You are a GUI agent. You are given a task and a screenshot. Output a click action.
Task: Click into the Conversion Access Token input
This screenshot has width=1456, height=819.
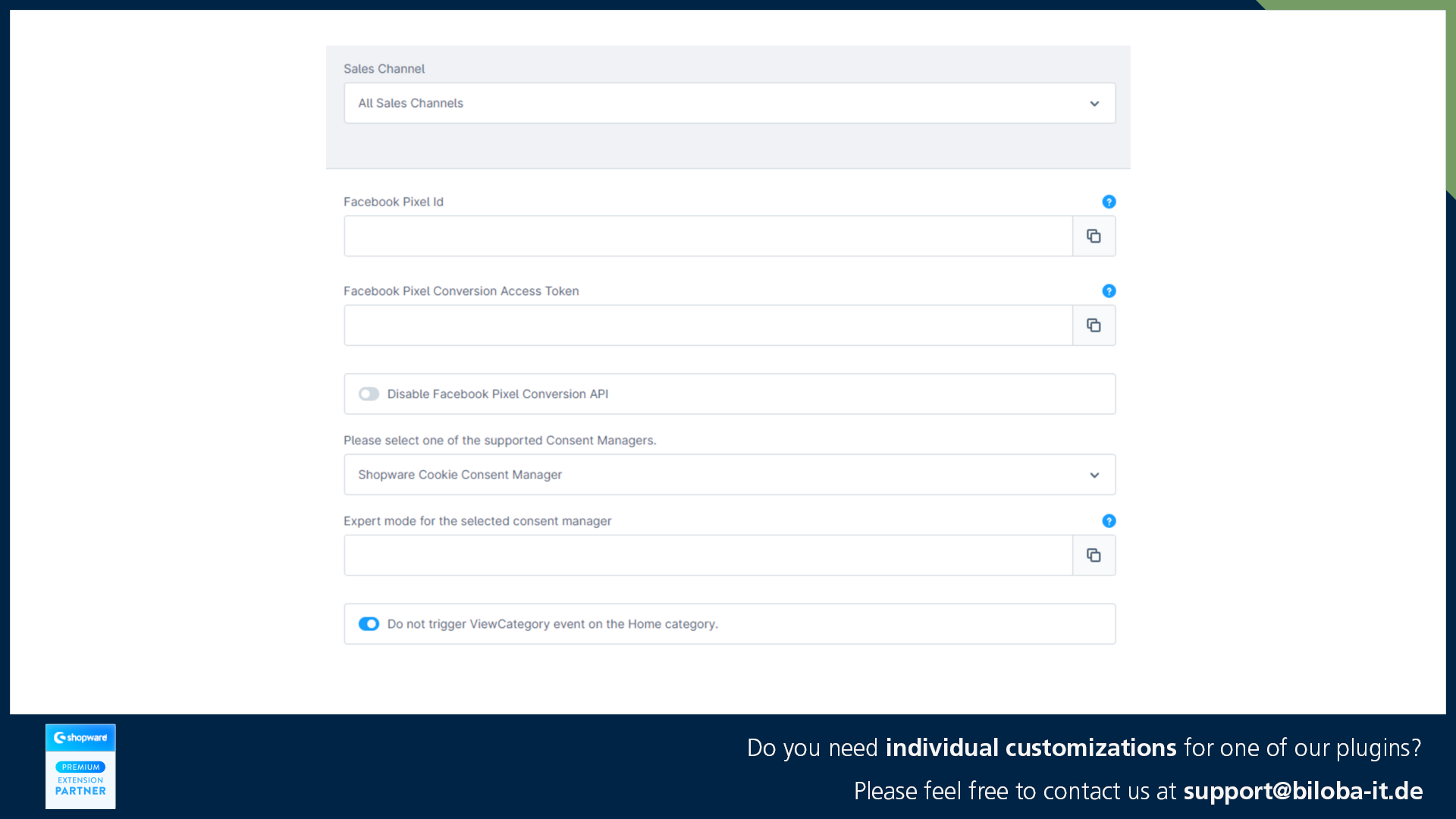coord(708,325)
